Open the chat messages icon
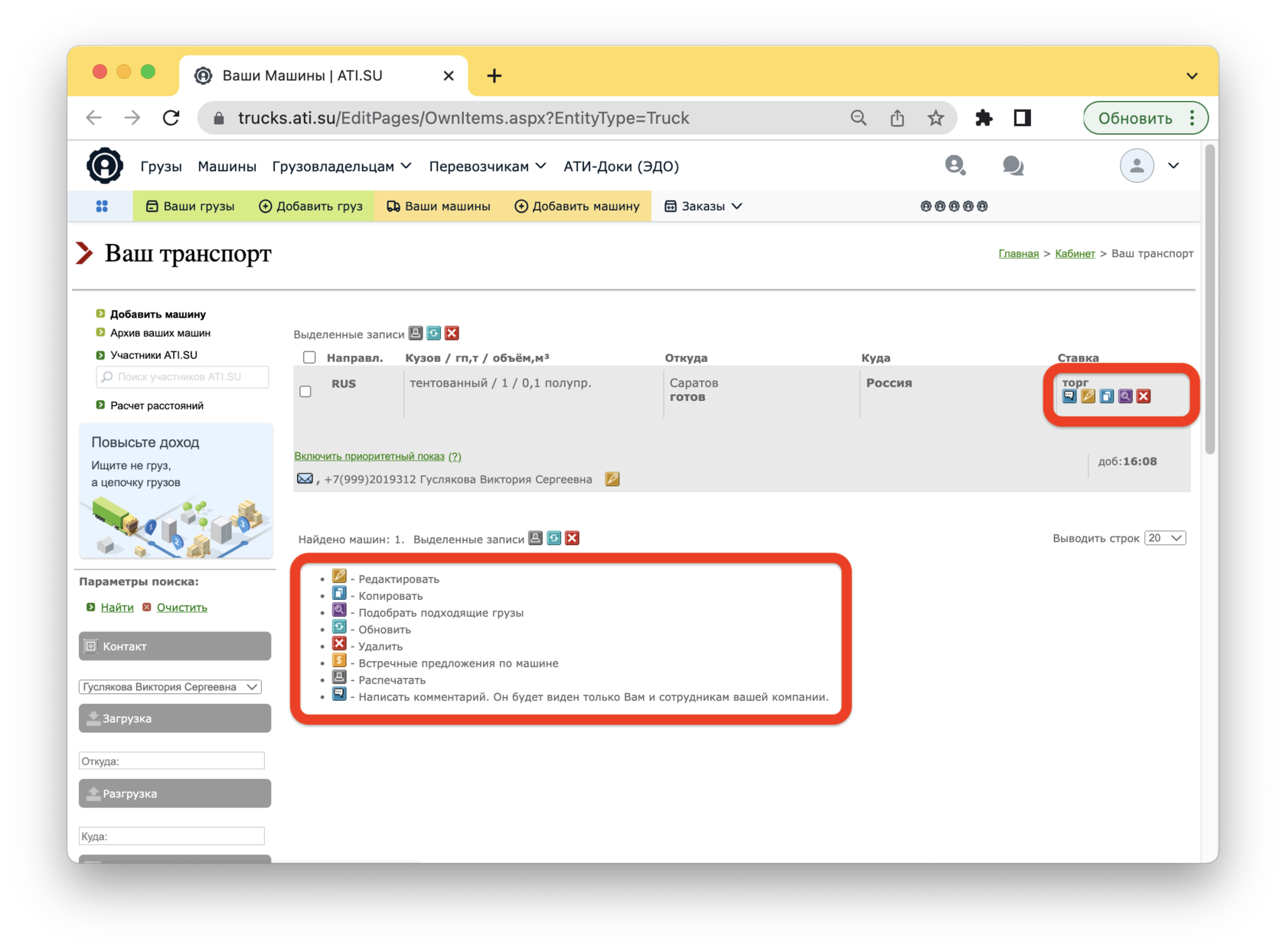 click(1013, 165)
